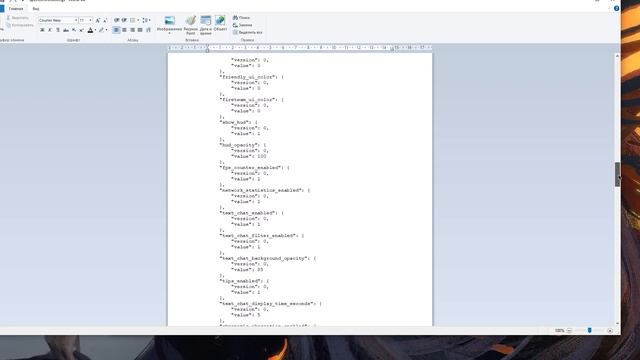Apply strikethrough formatting
This screenshot has width=640, height=360.
coord(66,30)
